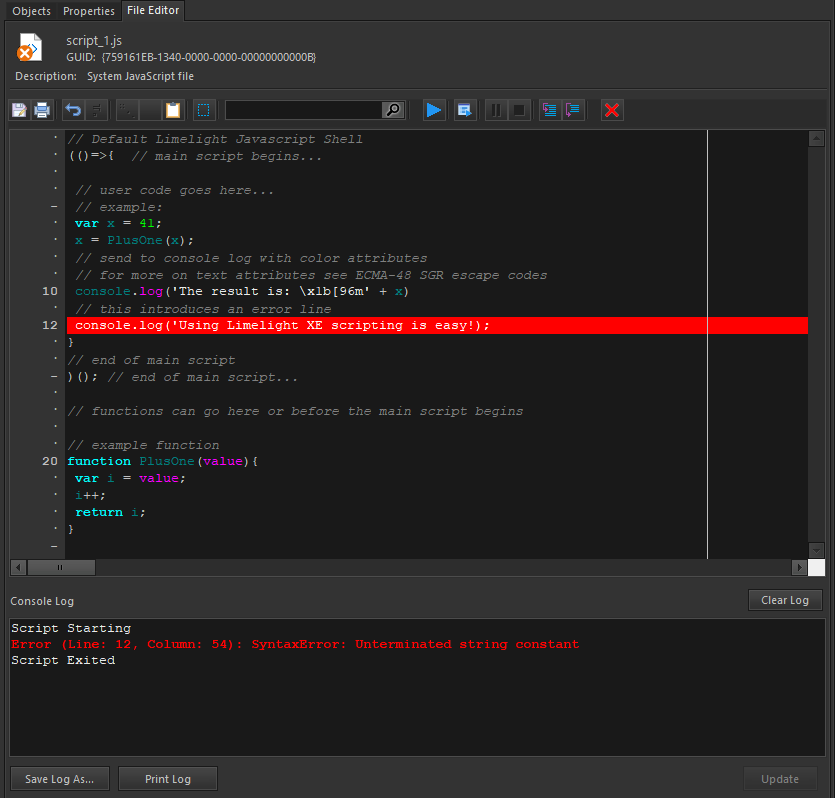This screenshot has width=835, height=798.
Task: Click the 'x = PlusOne(x);' code line
Action: 134,240
